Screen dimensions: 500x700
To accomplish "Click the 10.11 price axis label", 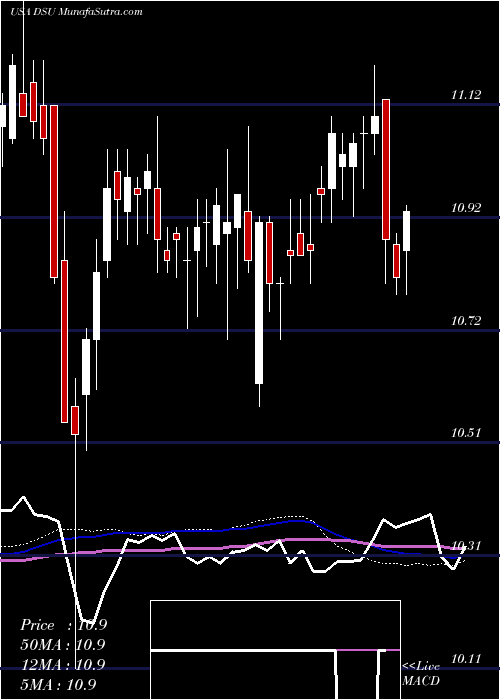I will click(466, 658).
